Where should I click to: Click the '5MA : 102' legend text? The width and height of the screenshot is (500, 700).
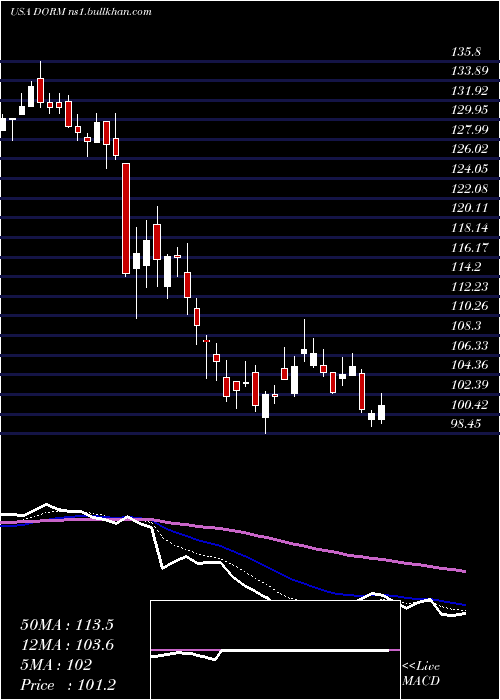(56, 665)
